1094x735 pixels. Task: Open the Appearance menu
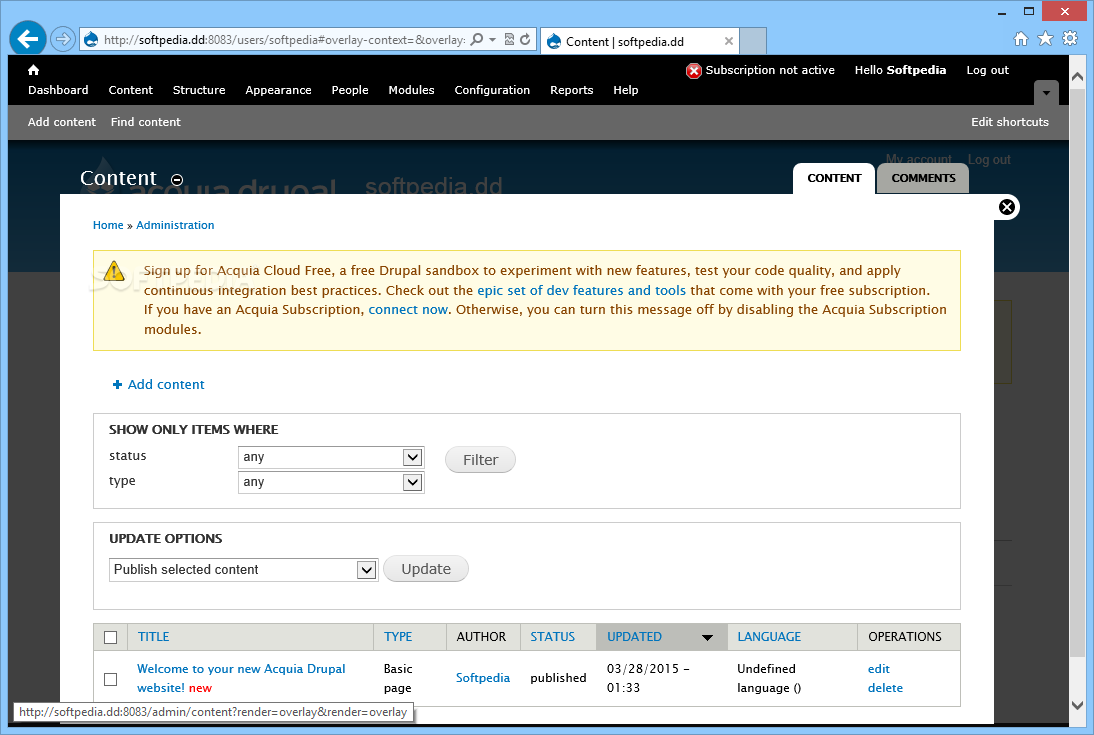[278, 90]
